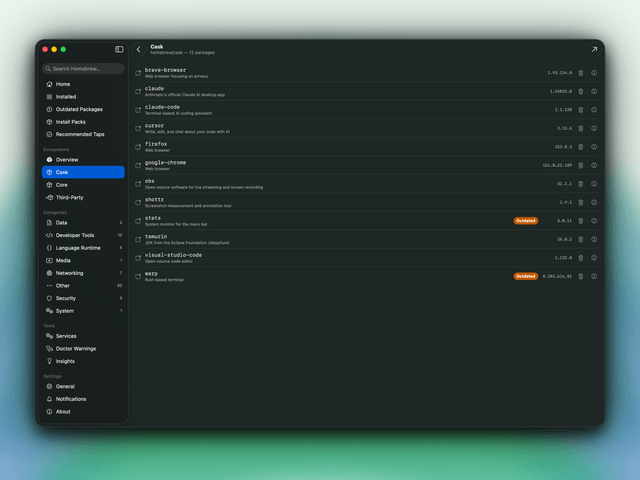
Task: Open Cask tap in external link
Action: coord(594,49)
